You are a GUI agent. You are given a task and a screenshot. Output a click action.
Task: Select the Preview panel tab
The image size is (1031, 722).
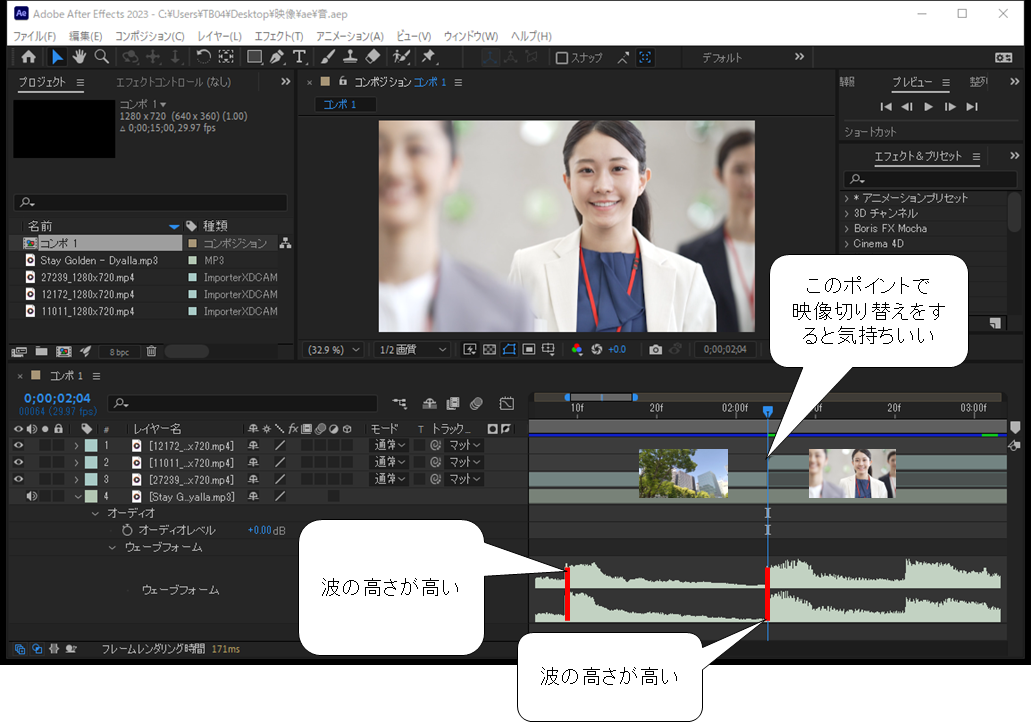912,82
